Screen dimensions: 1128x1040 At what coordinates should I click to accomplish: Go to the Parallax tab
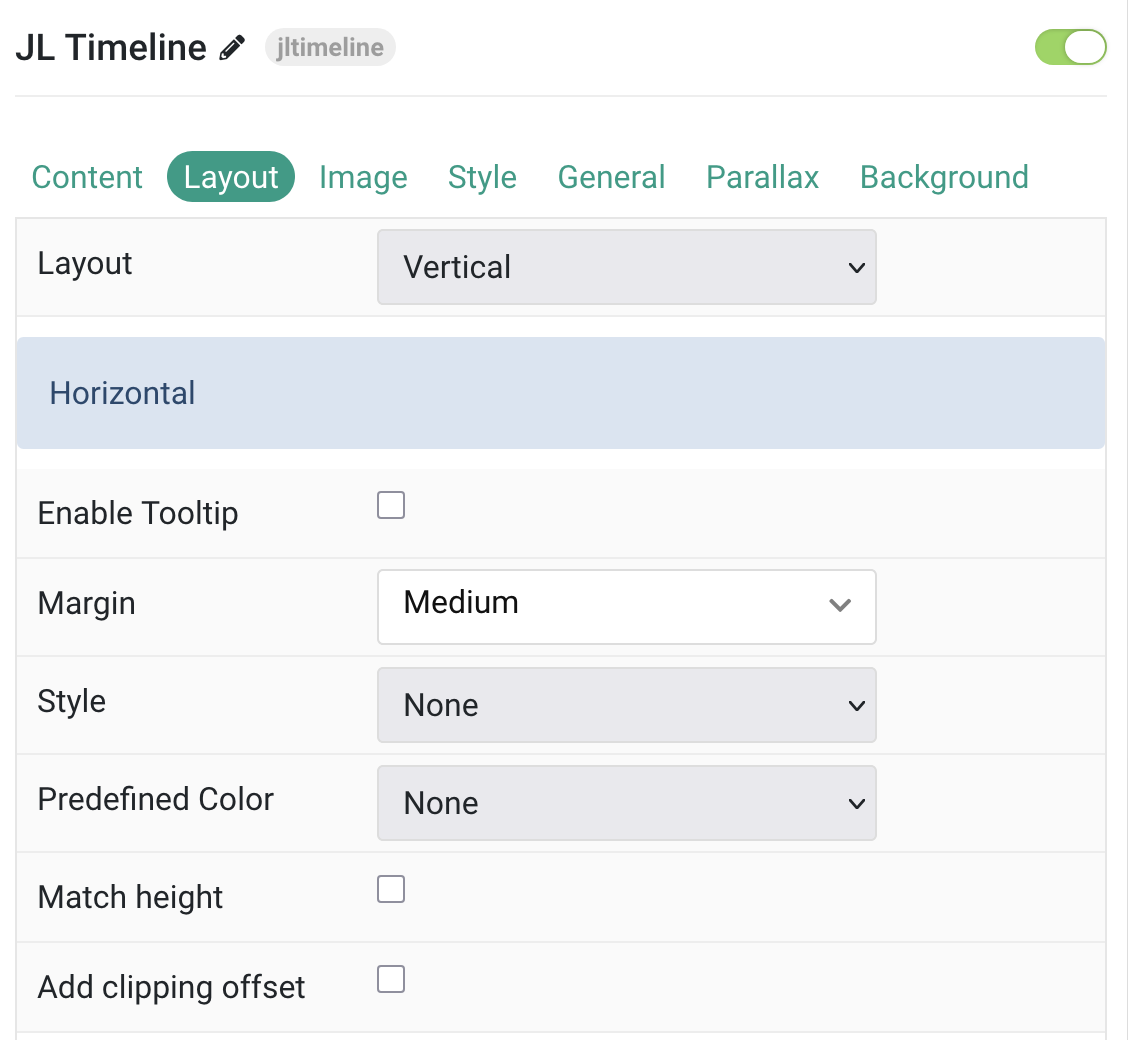click(x=763, y=177)
